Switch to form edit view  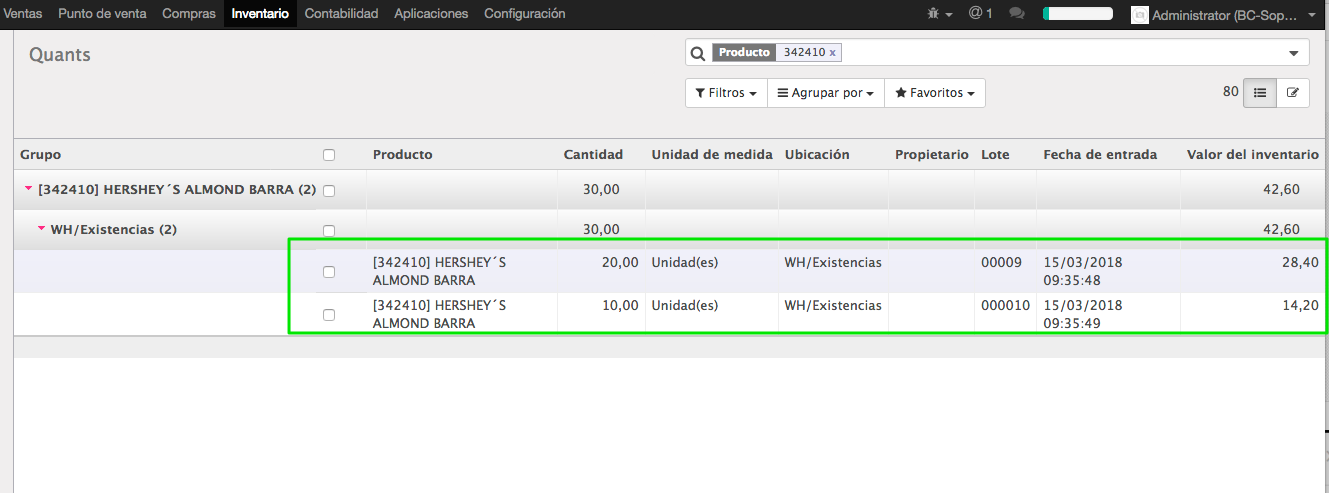(x=1292, y=93)
